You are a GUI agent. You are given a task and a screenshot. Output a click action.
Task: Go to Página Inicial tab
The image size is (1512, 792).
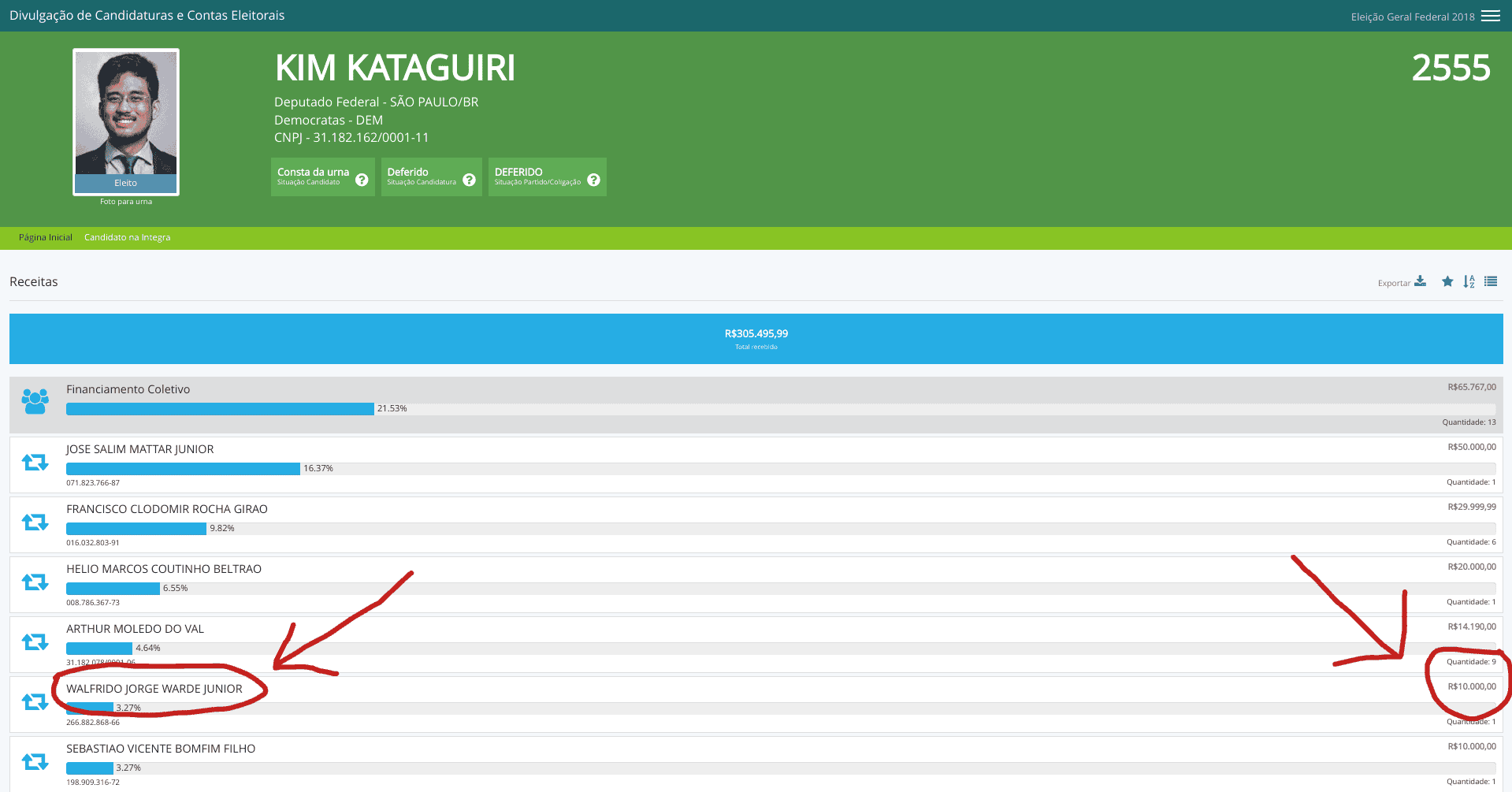45,237
